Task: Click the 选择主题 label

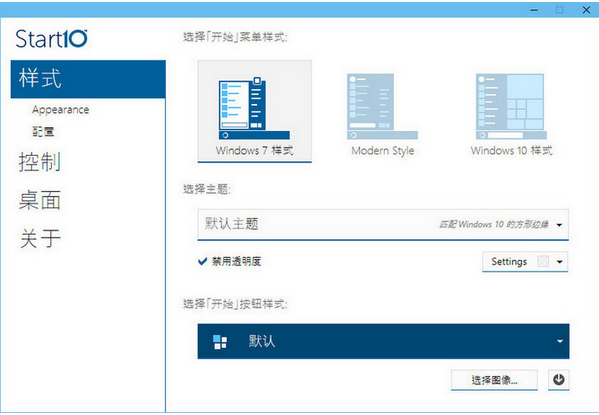Action: [x=207, y=189]
